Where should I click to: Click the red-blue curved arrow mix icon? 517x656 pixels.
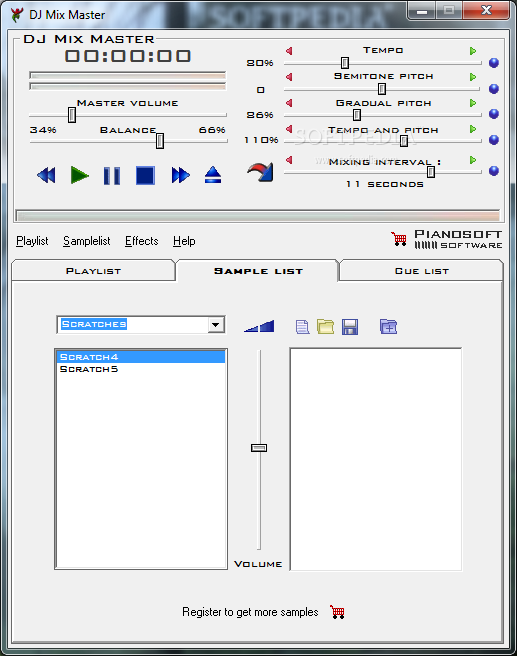click(x=260, y=172)
